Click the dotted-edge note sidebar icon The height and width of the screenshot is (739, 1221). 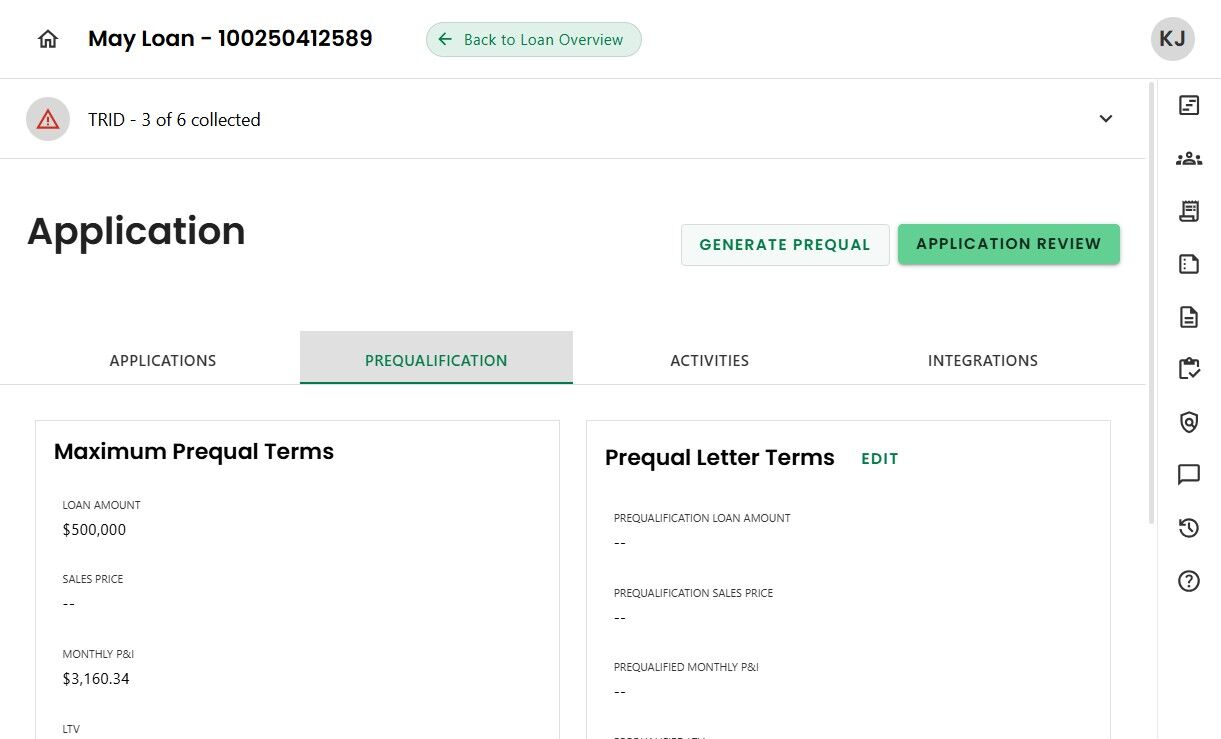click(1189, 264)
